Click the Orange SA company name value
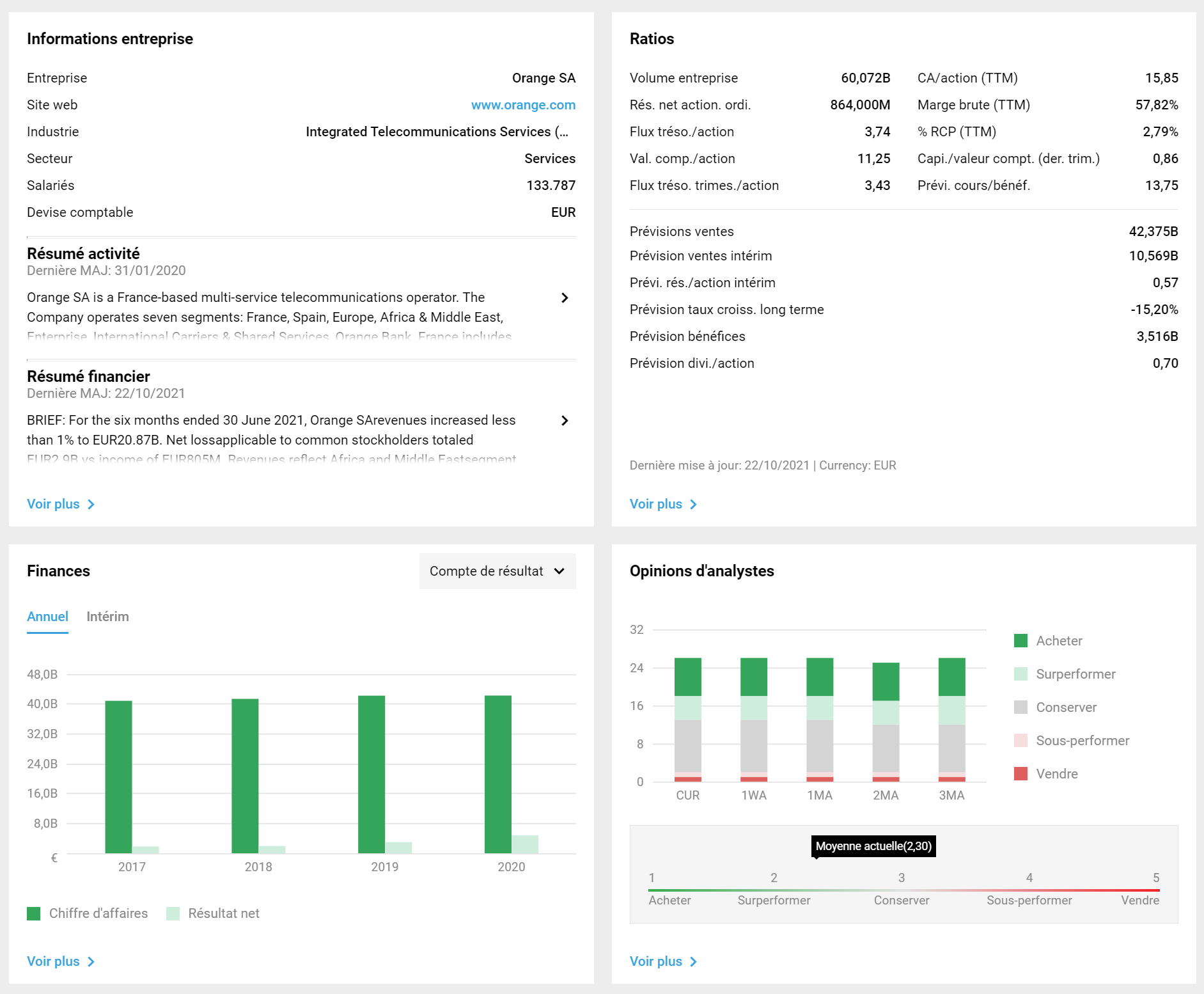Screen dimensions: 1204x994 coord(543,78)
